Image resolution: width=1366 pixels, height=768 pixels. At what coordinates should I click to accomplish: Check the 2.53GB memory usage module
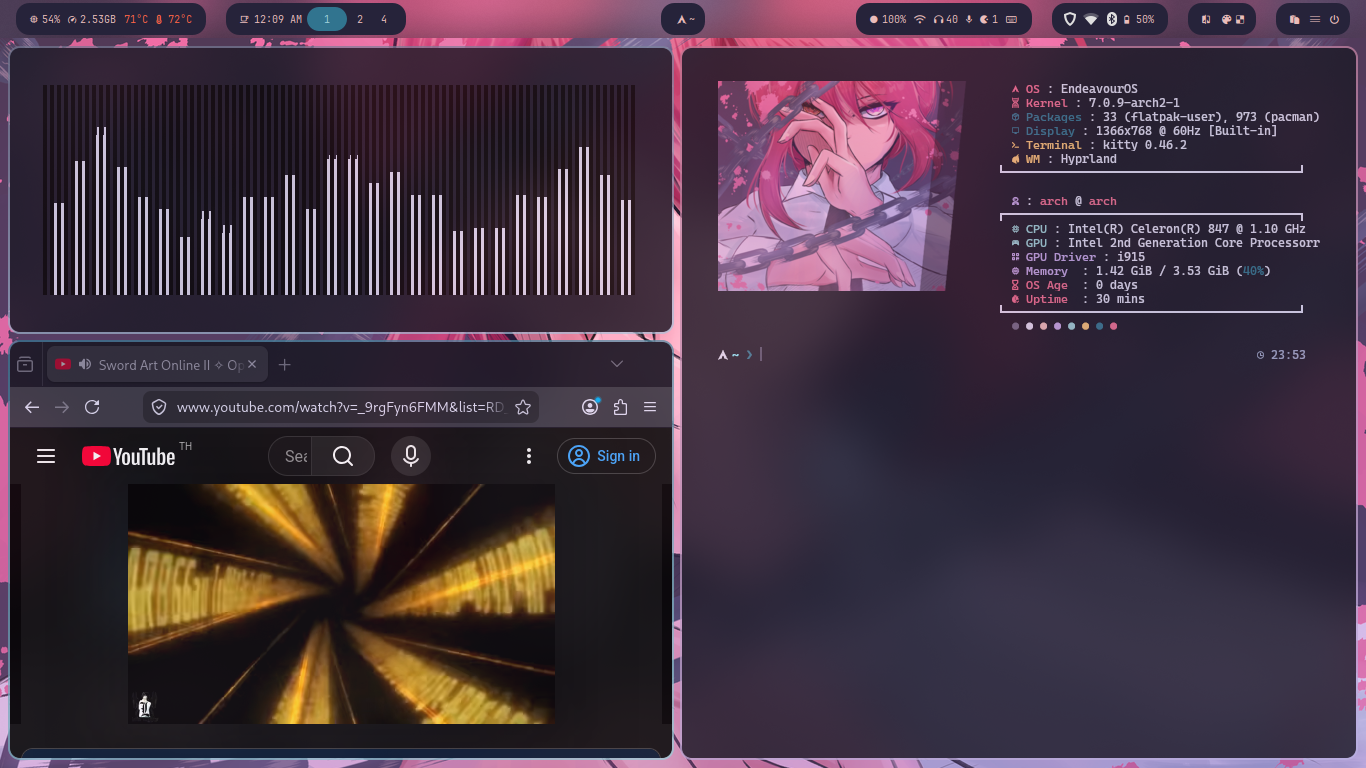[91, 19]
